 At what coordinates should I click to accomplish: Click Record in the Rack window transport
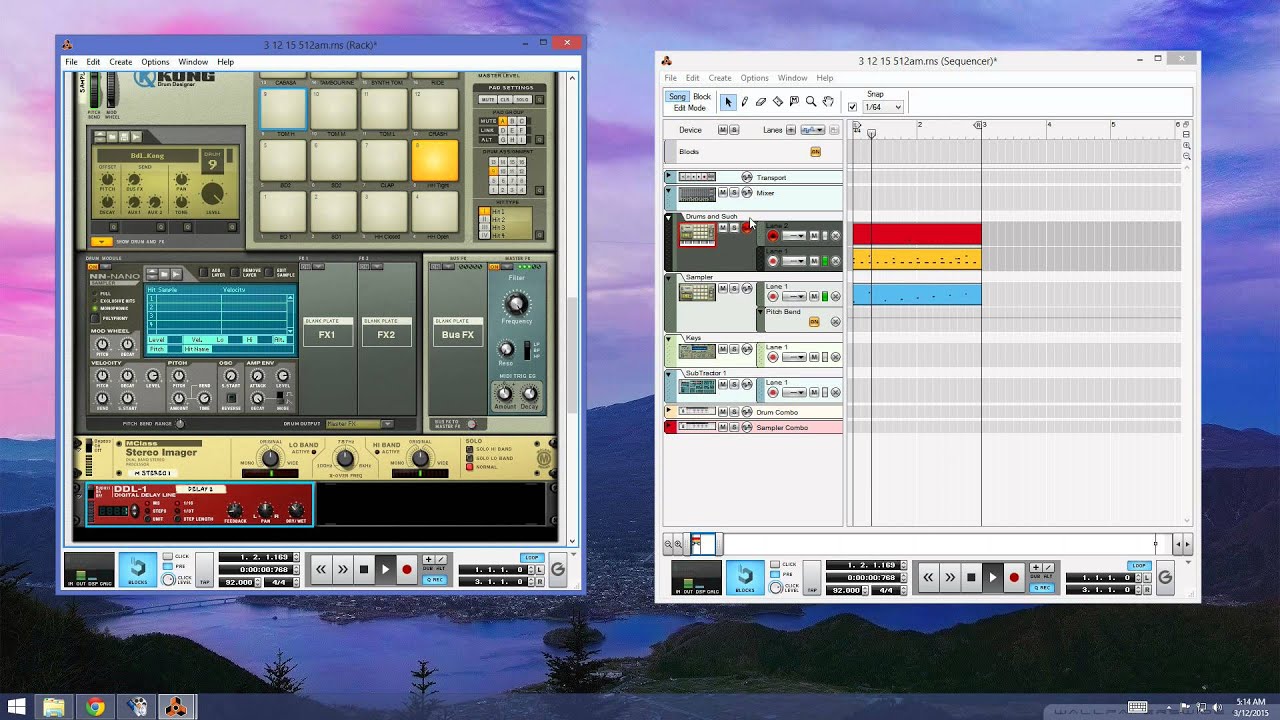pyautogui.click(x=406, y=569)
